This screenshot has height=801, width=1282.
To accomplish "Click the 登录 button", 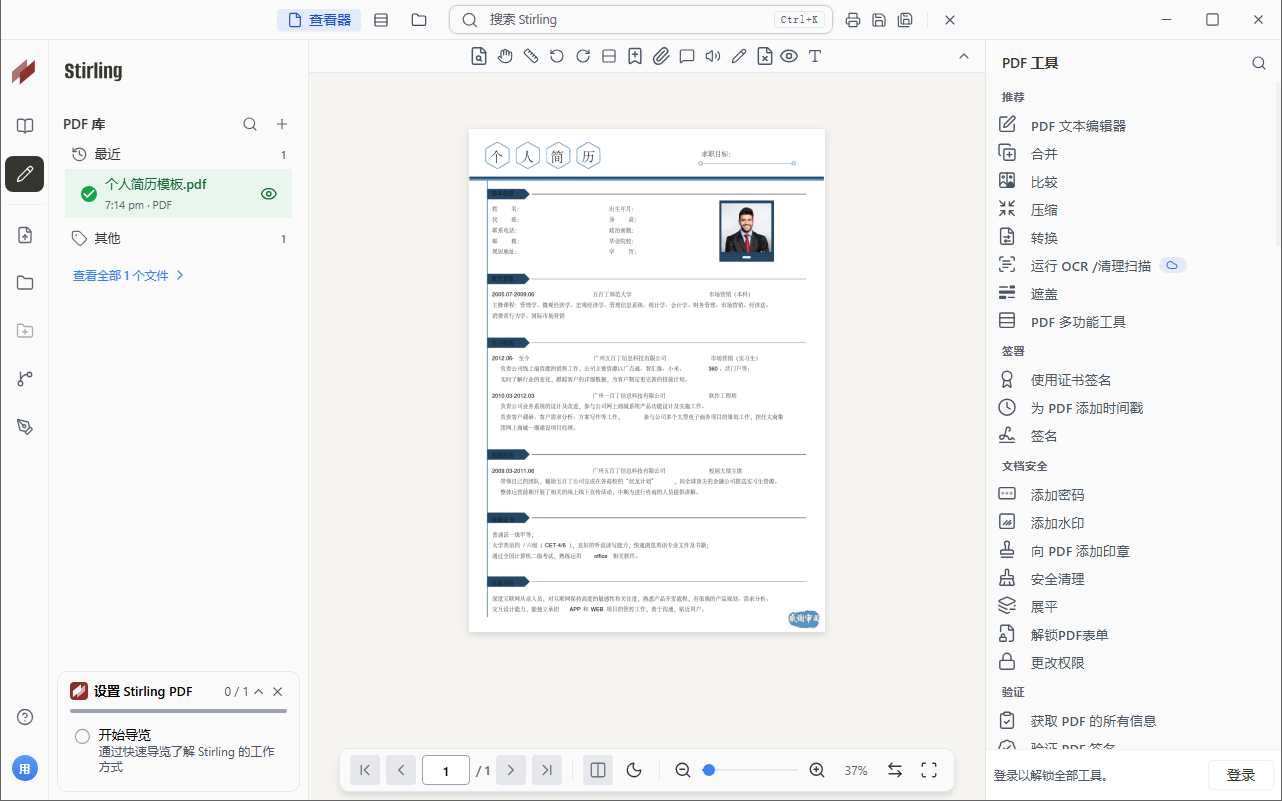I will pyautogui.click(x=1241, y=775).
